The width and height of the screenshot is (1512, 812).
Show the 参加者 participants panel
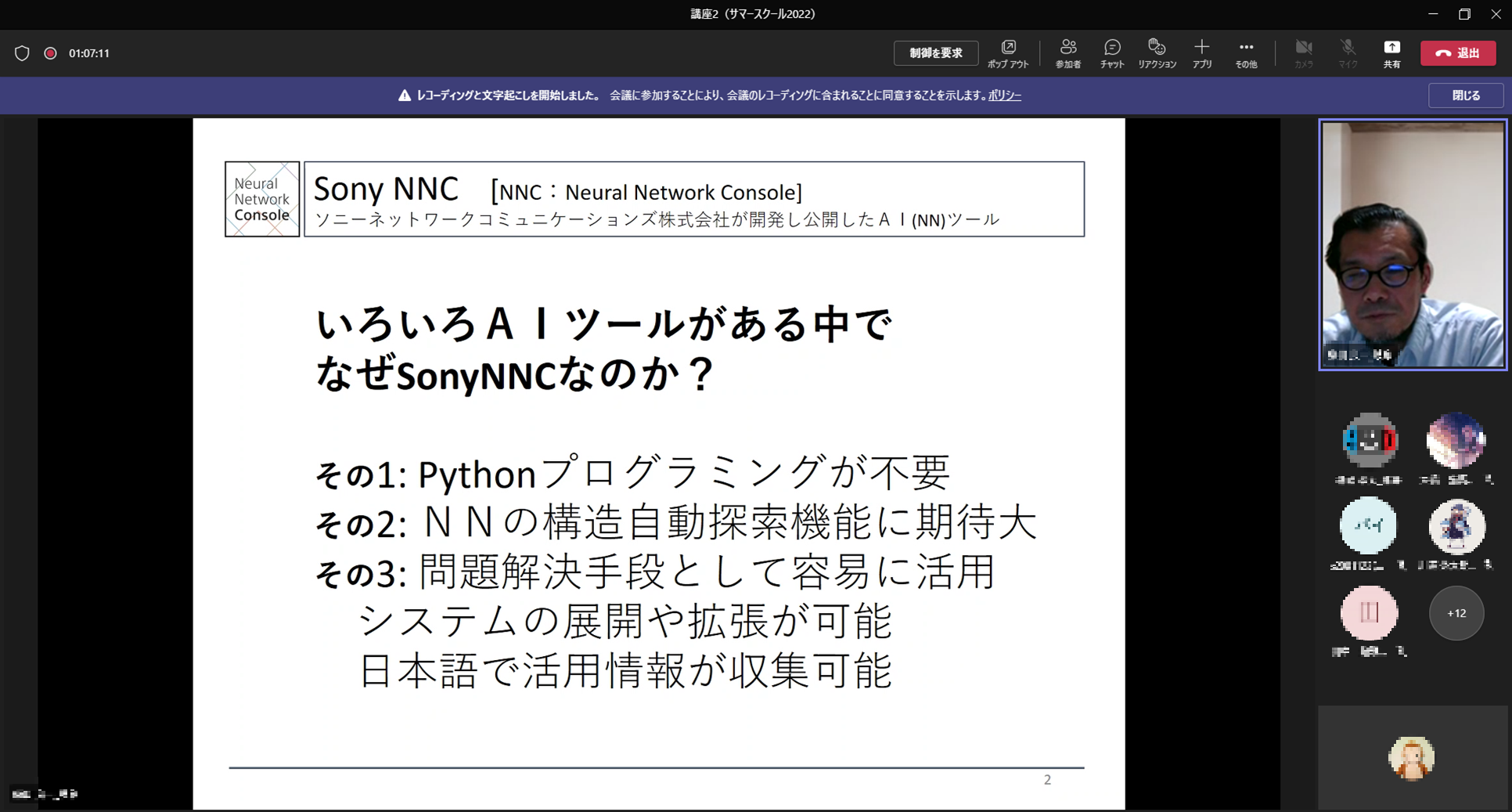click(x=1068, y=53)
